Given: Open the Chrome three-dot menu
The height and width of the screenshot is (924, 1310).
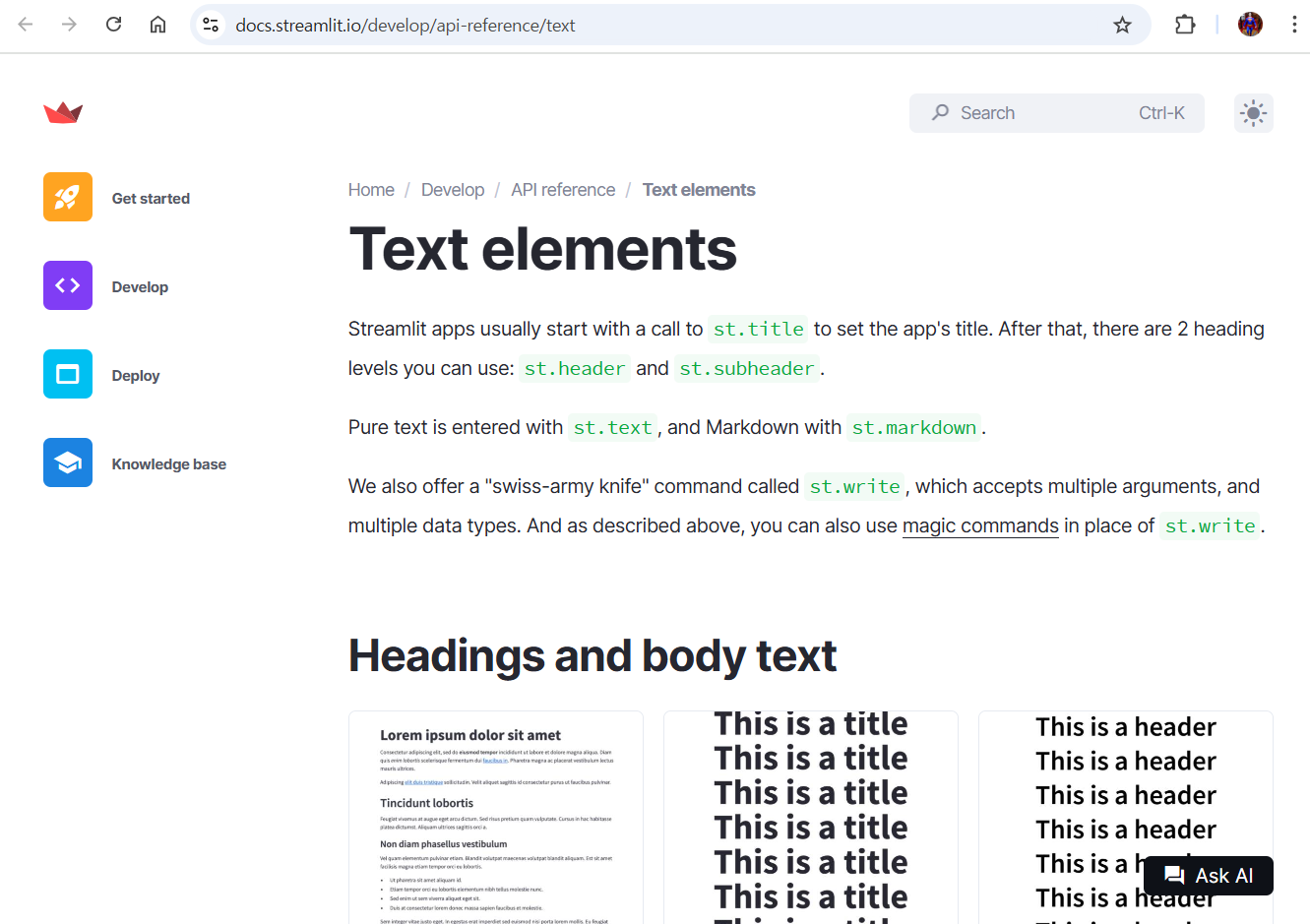Looking at the screenshot, I should pos(1294,25).
